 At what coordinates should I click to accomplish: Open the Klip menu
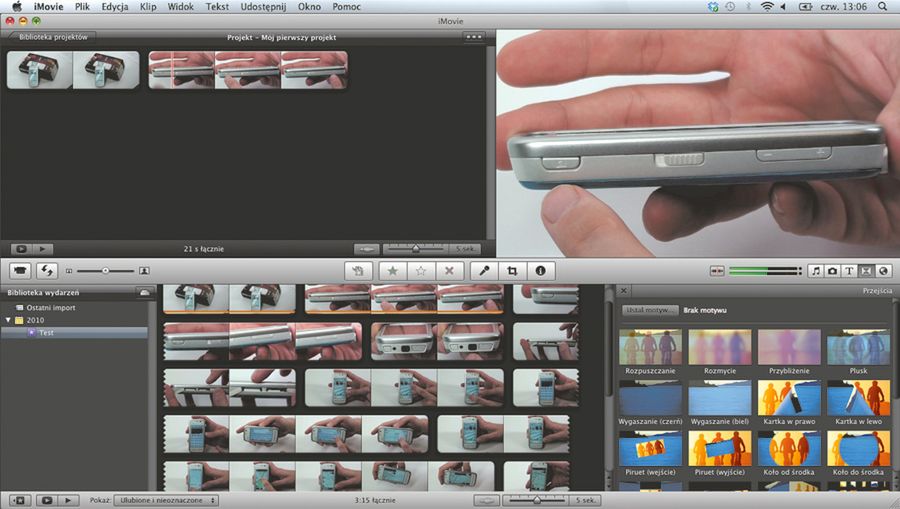pyautogui.click(x=148, y=7)
